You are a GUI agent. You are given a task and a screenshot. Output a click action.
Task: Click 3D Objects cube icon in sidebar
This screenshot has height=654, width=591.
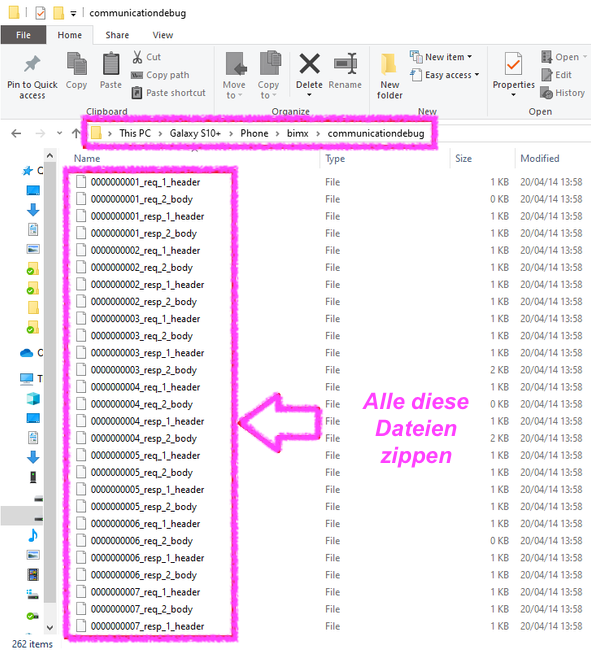pos(33,399)
